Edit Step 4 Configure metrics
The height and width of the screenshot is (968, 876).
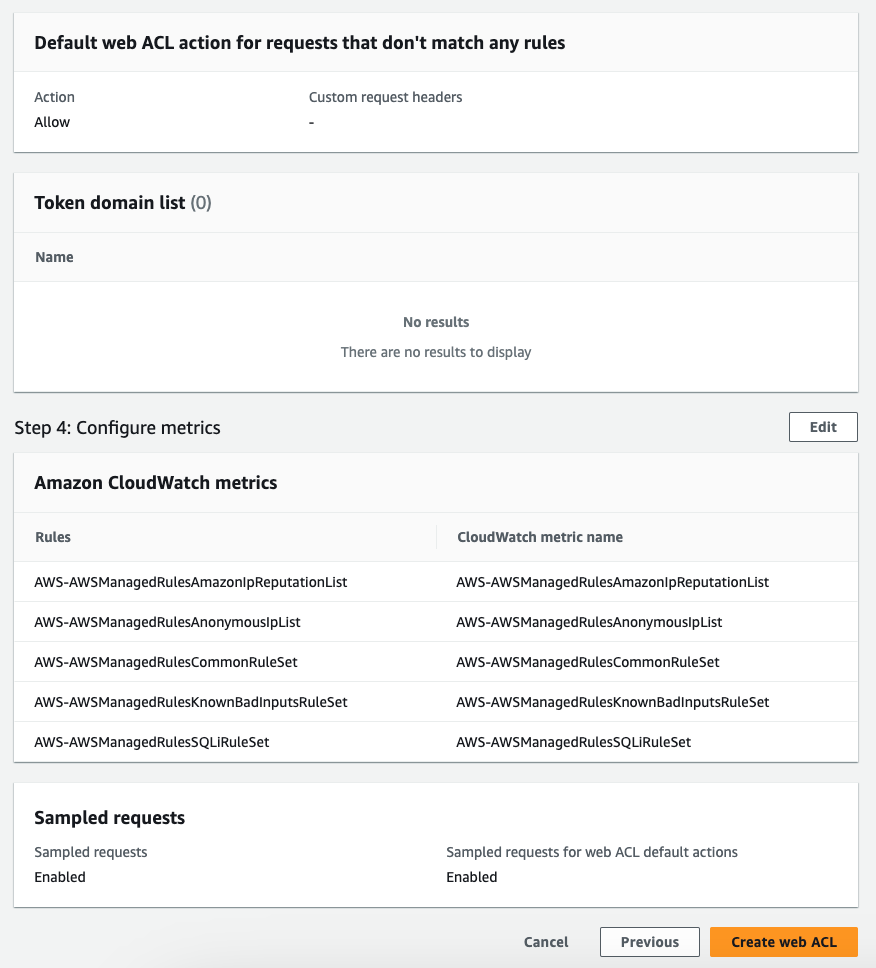point(823,427)
